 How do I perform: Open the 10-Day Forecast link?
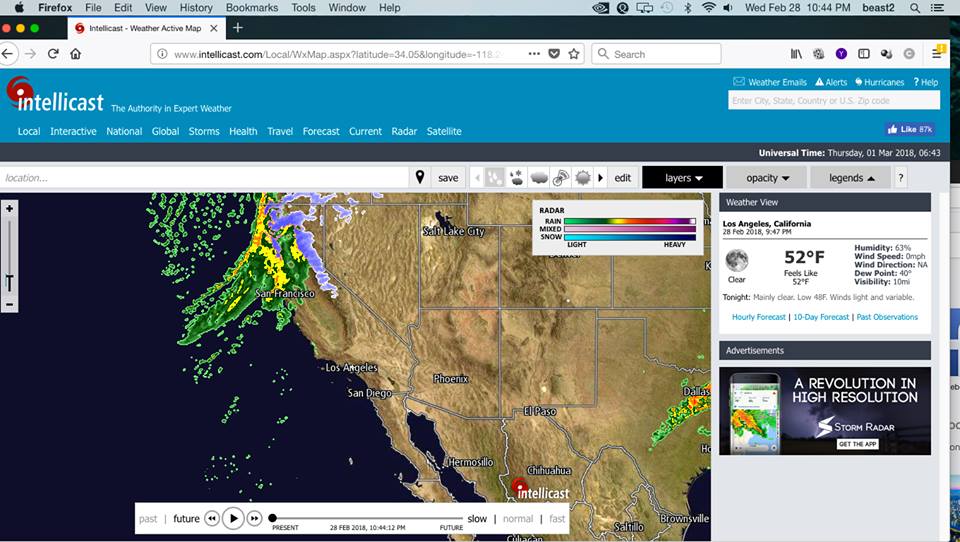click(820, 317)
